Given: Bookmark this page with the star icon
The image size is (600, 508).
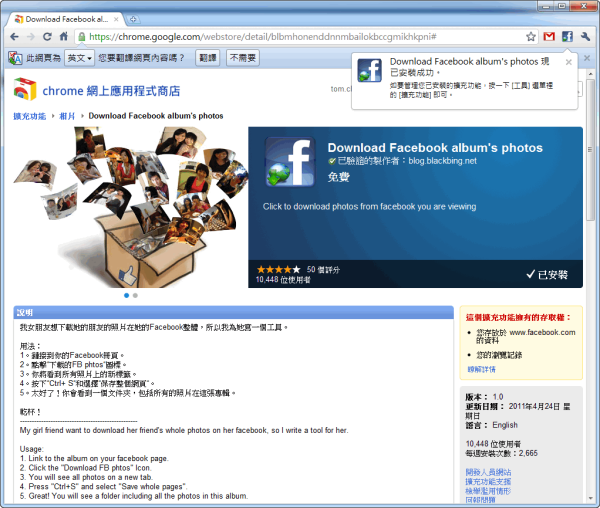Looking at the screenshot, I should 530,37.
